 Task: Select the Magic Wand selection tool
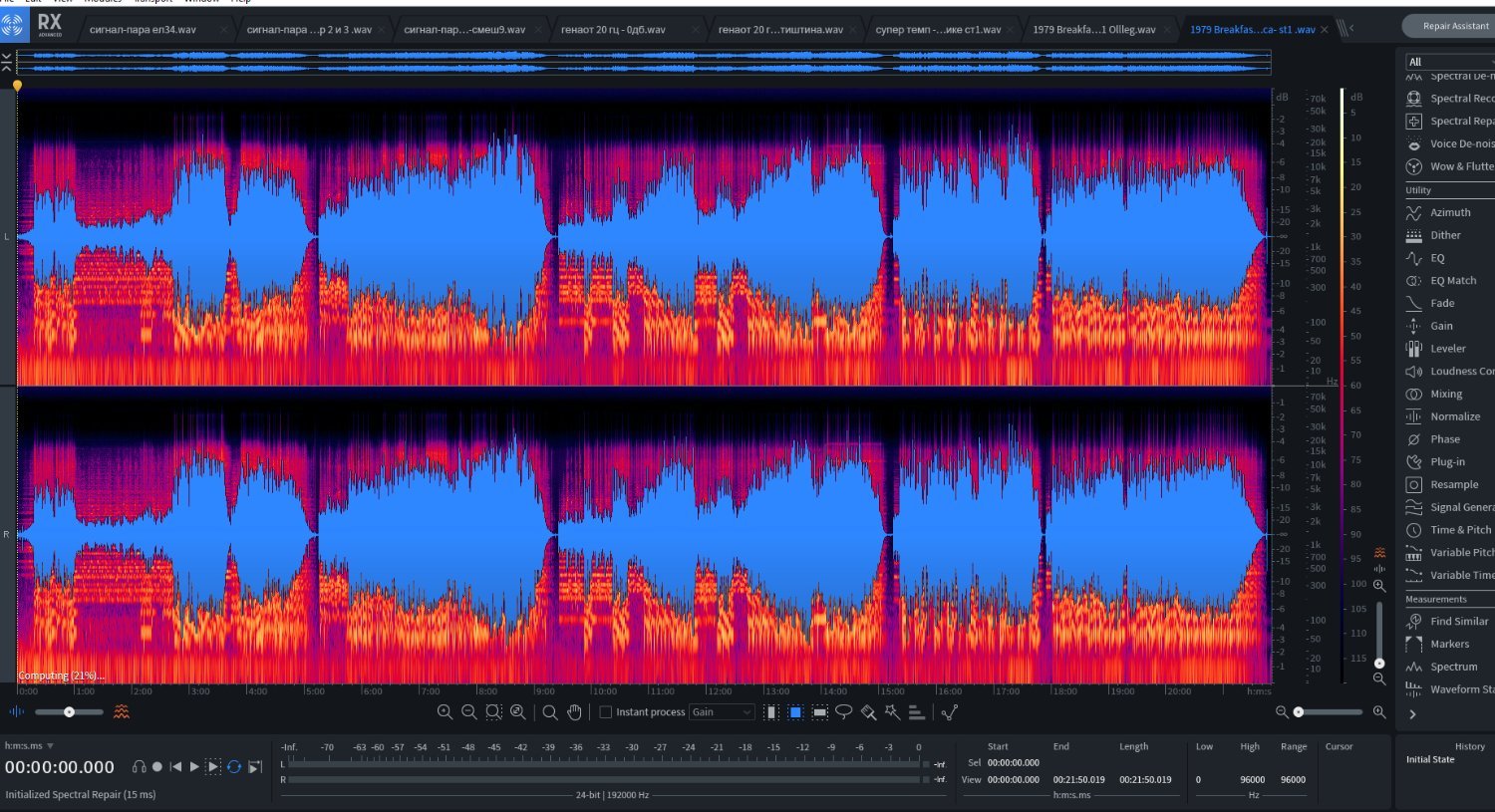pyautogui.click(x=892, y=712)
